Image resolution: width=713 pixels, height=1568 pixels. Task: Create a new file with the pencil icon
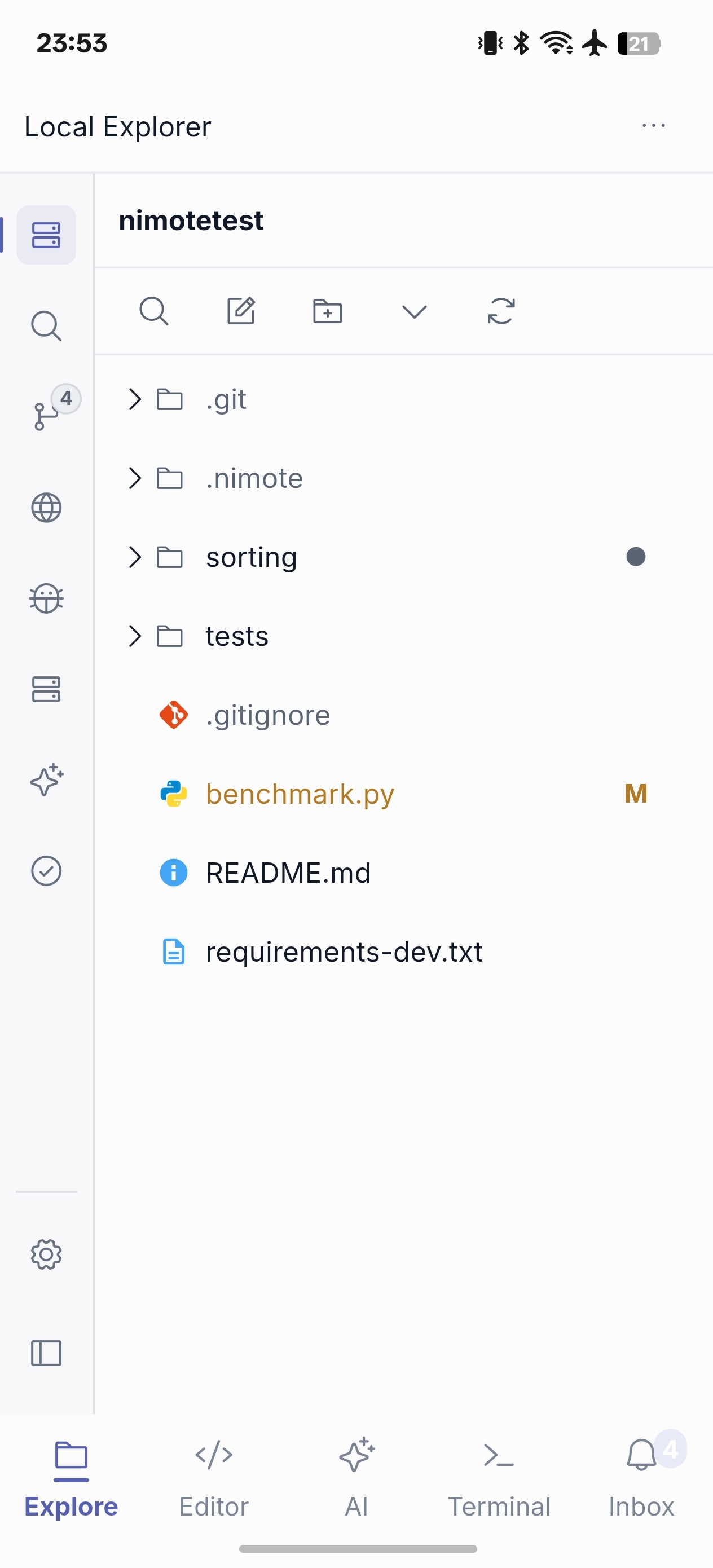(241, 312)
